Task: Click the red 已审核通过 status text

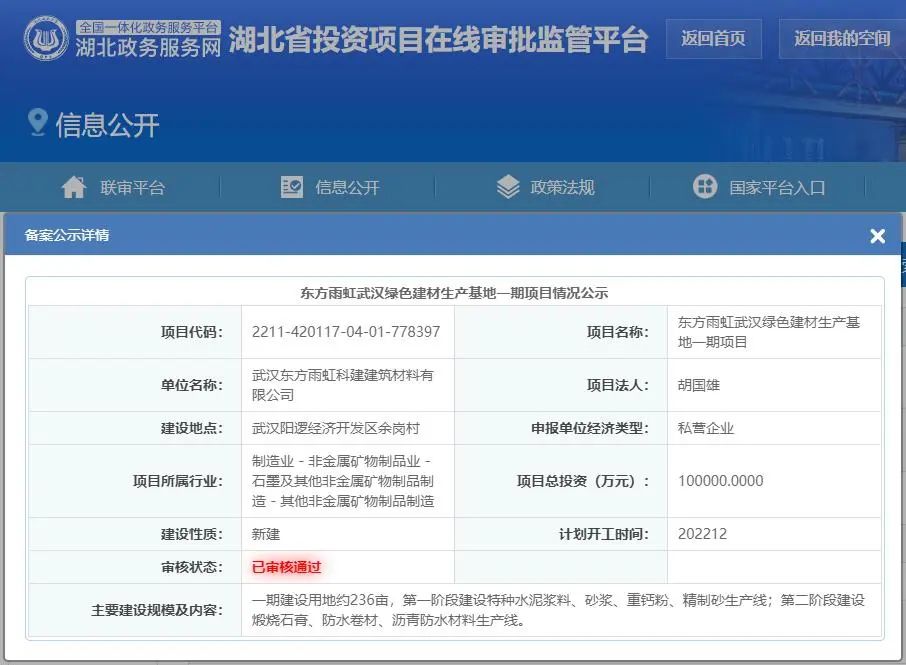Action: pos(287,567)
